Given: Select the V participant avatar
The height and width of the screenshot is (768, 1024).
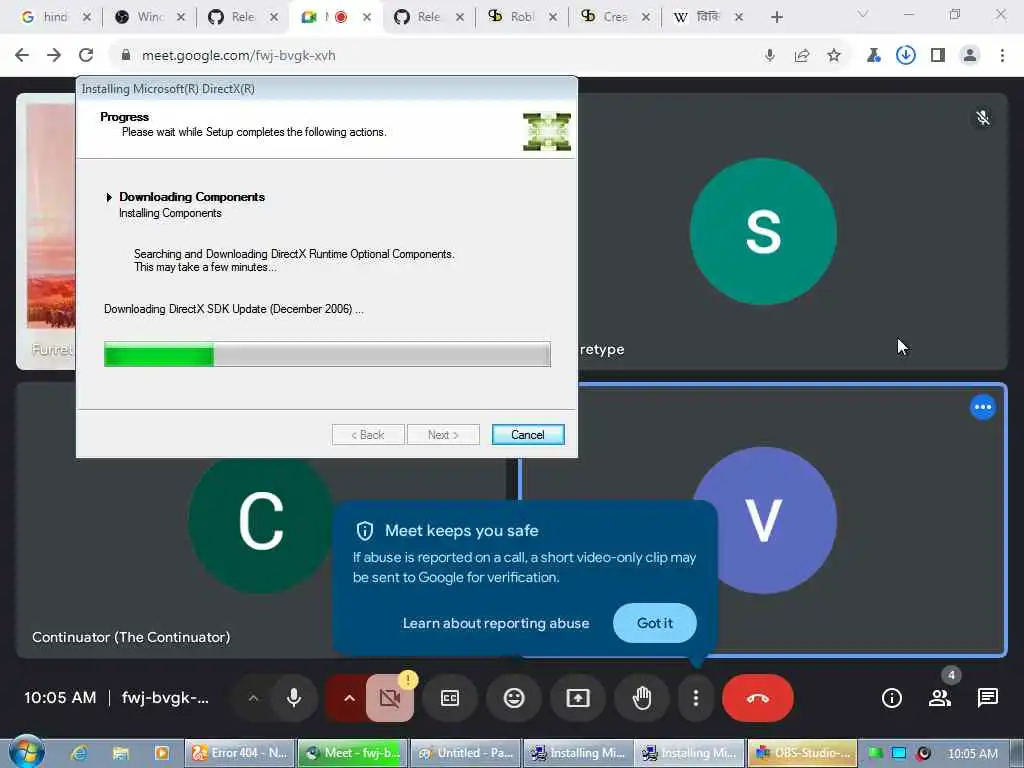Looking at the screenshot, I should click(x=763, y=520).
